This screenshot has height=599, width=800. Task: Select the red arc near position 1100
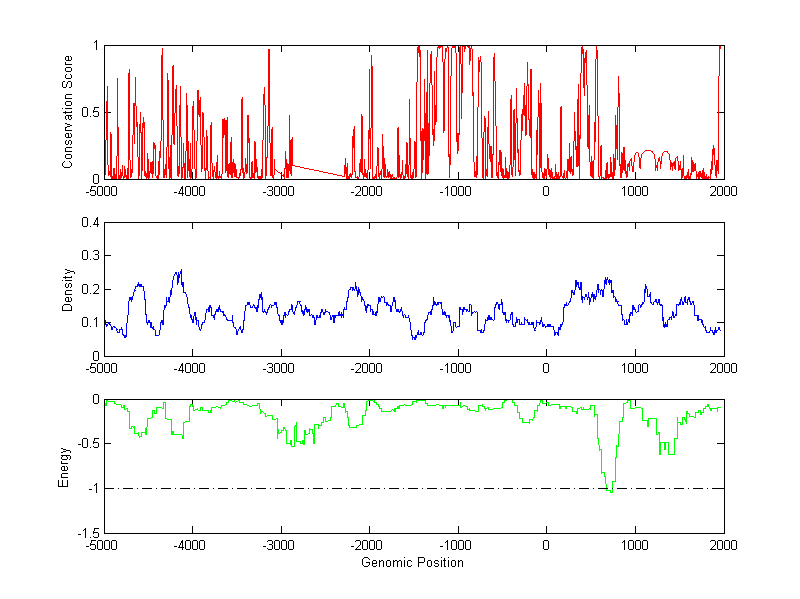tap(645, 152)
